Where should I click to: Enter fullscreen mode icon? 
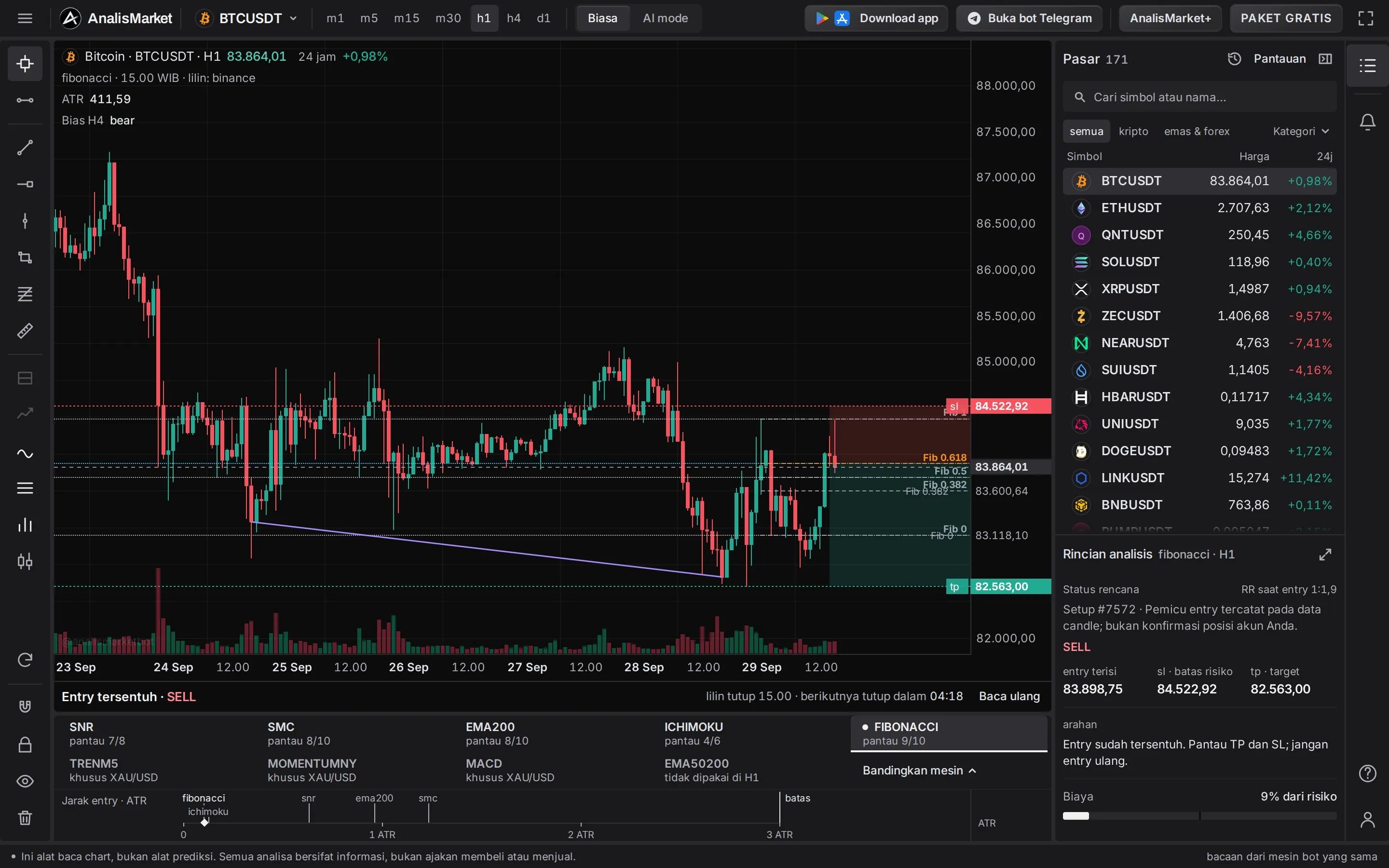[1365, 18]
